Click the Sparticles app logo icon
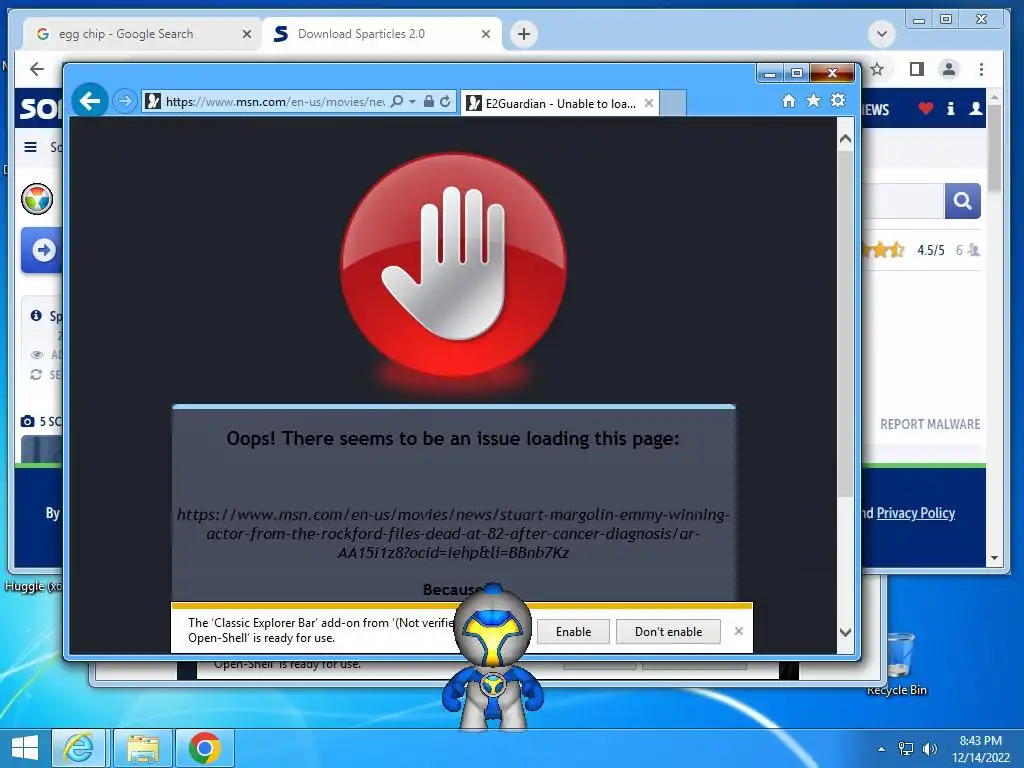This screenshot has height=768, width=1024. (37, 199)
